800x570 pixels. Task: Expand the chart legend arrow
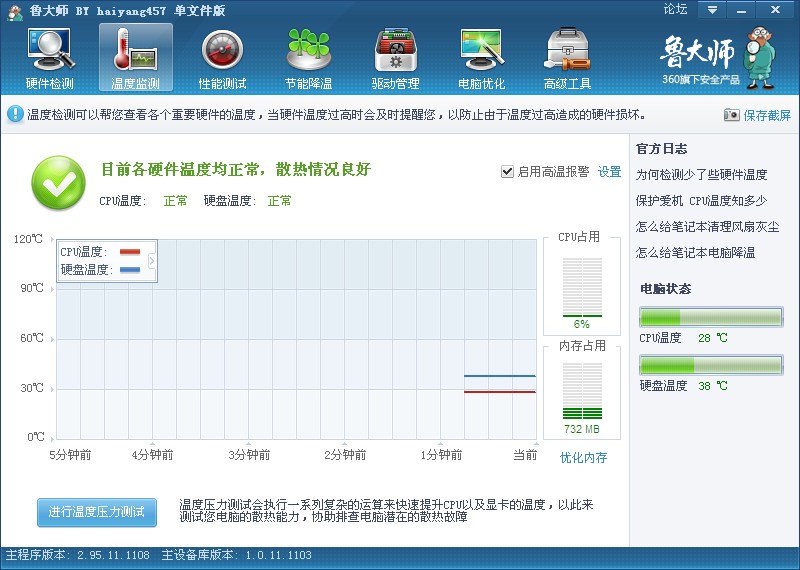point(152,261)
